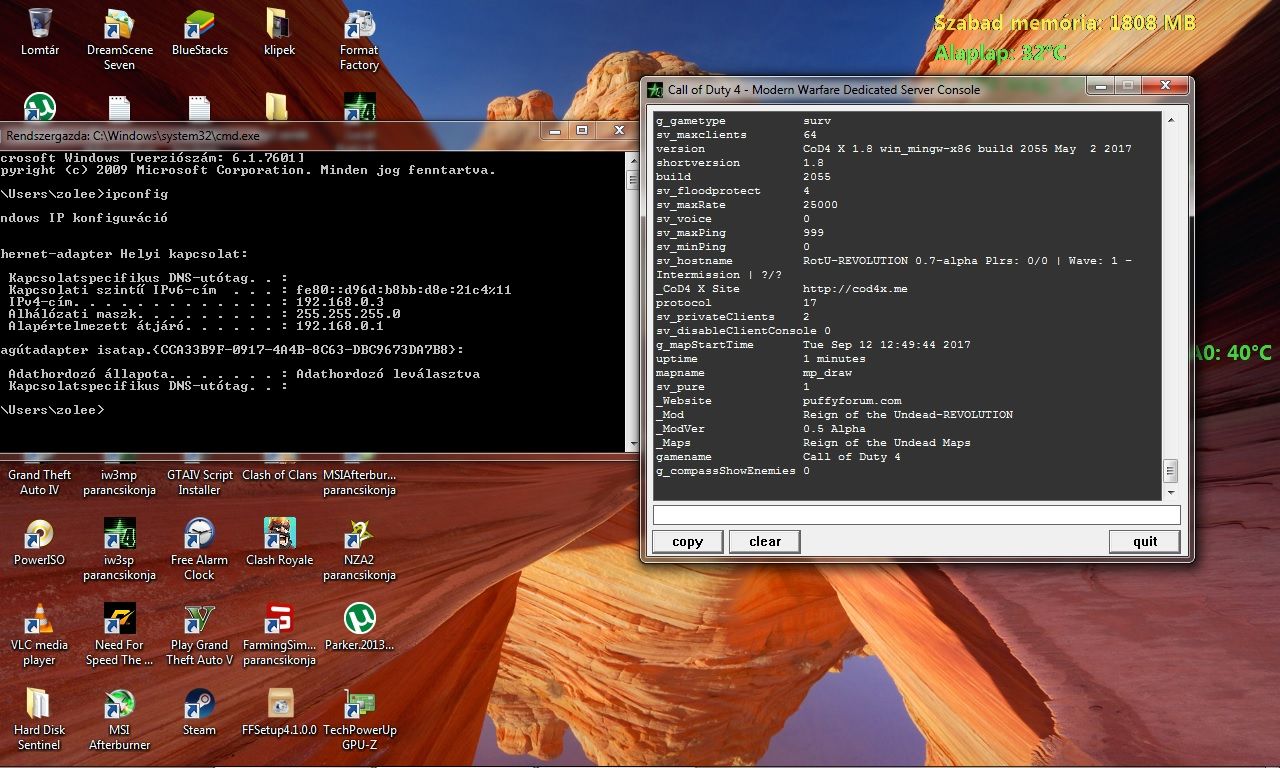
Task: Click the uptime 1 minutes line
Action: click(x=761, y=359)
